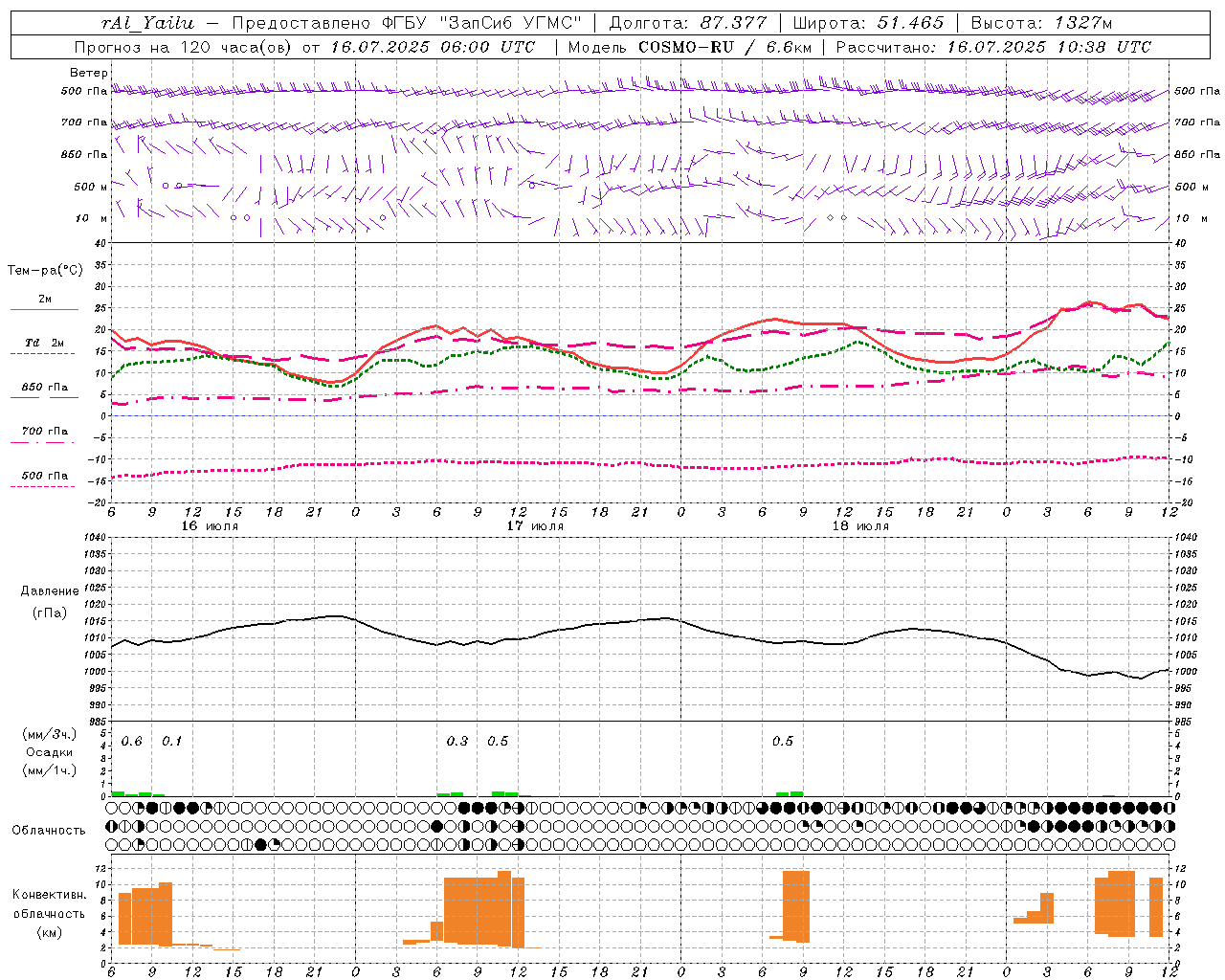Click the "Давление" pressure chart label
The height and width of the screenshot is (980, 1225).
(x=50, y=591)
